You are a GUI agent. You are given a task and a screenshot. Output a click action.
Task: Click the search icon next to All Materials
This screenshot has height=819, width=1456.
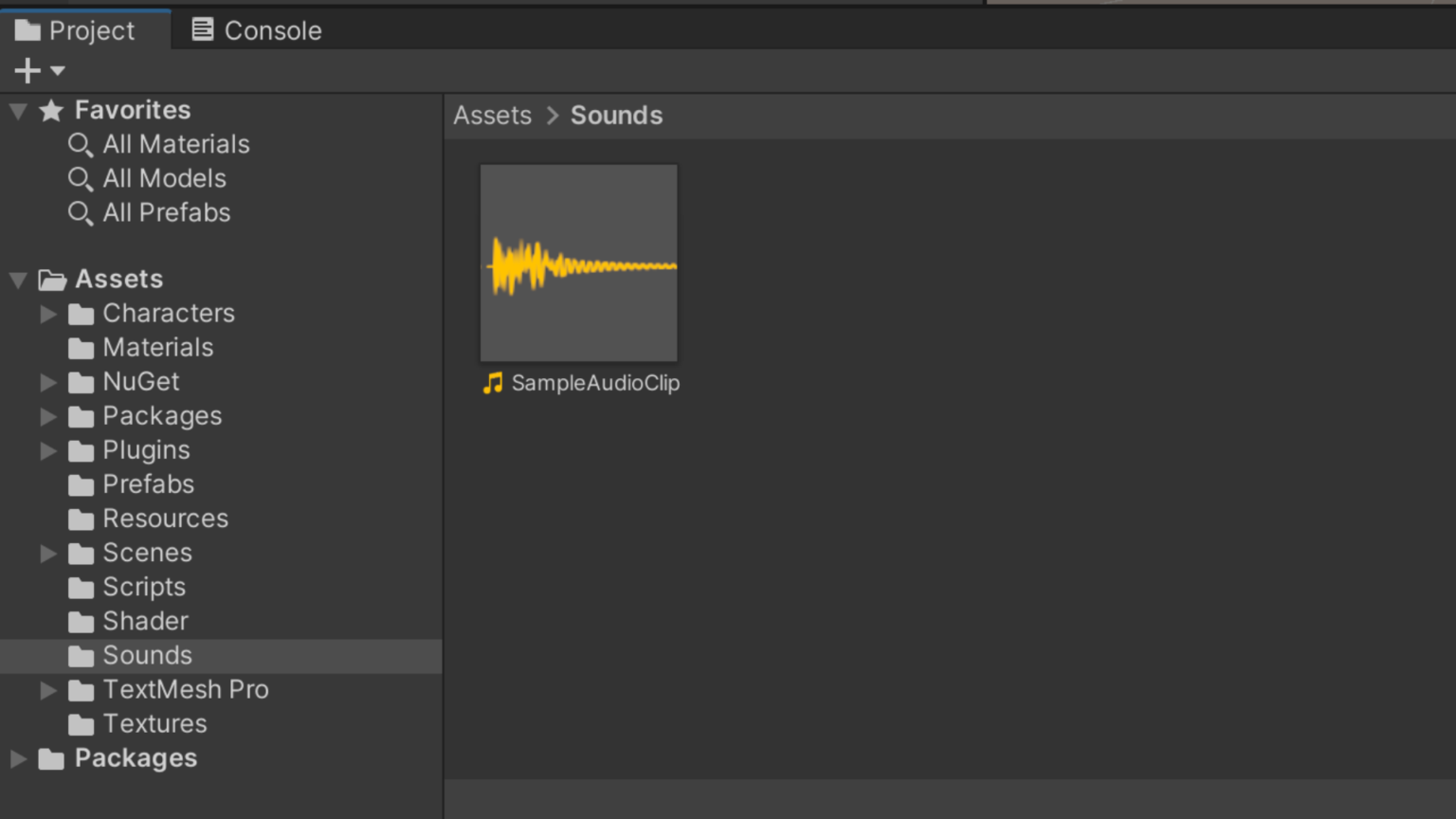click(81, 144)
